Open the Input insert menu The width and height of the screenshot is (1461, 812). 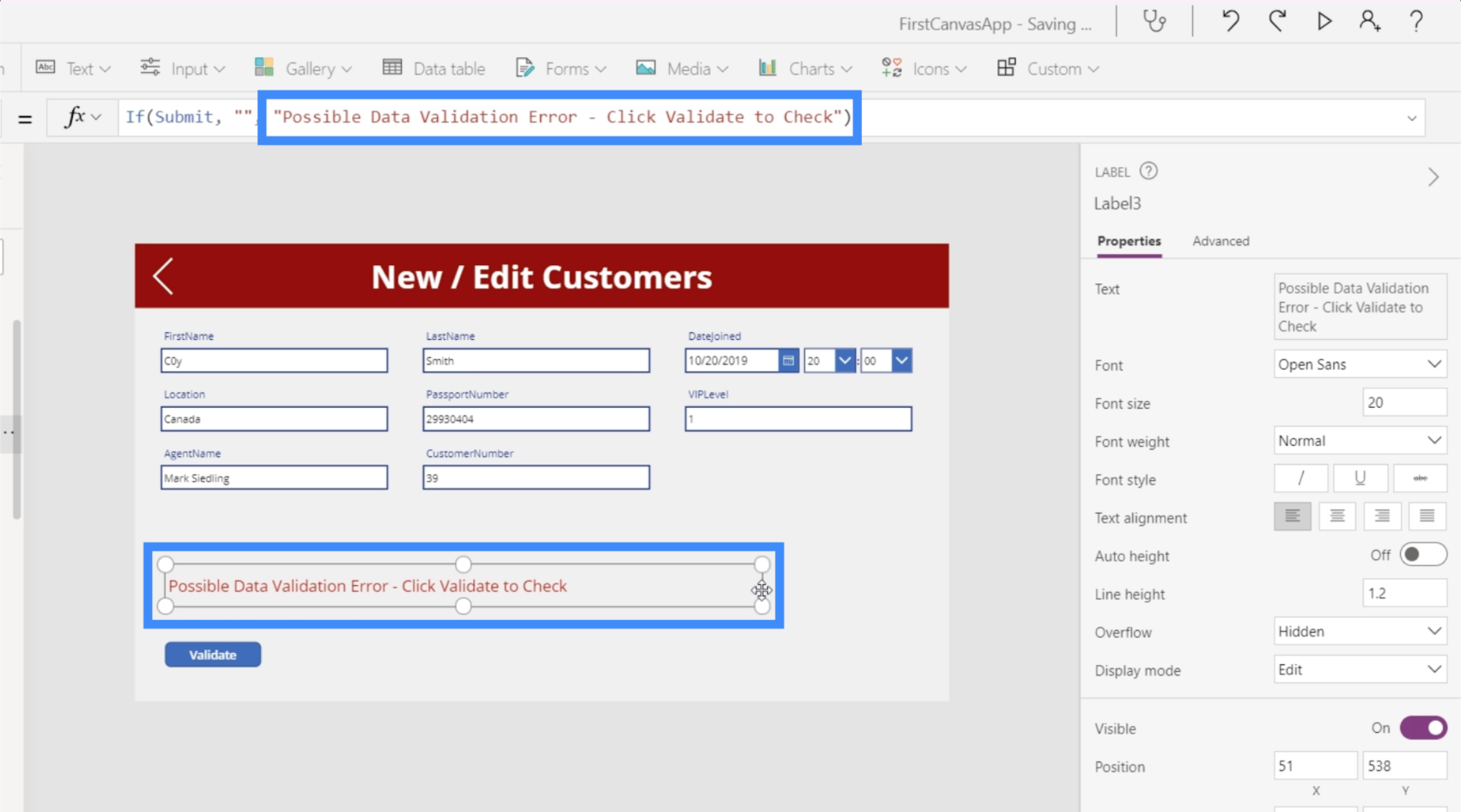click(x=183, y=69)
